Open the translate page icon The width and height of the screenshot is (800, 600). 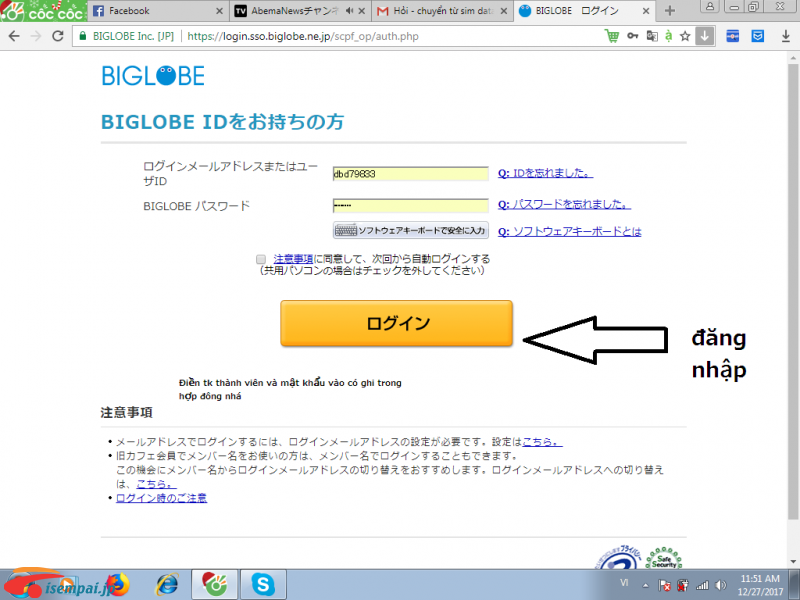click(652, 36)
